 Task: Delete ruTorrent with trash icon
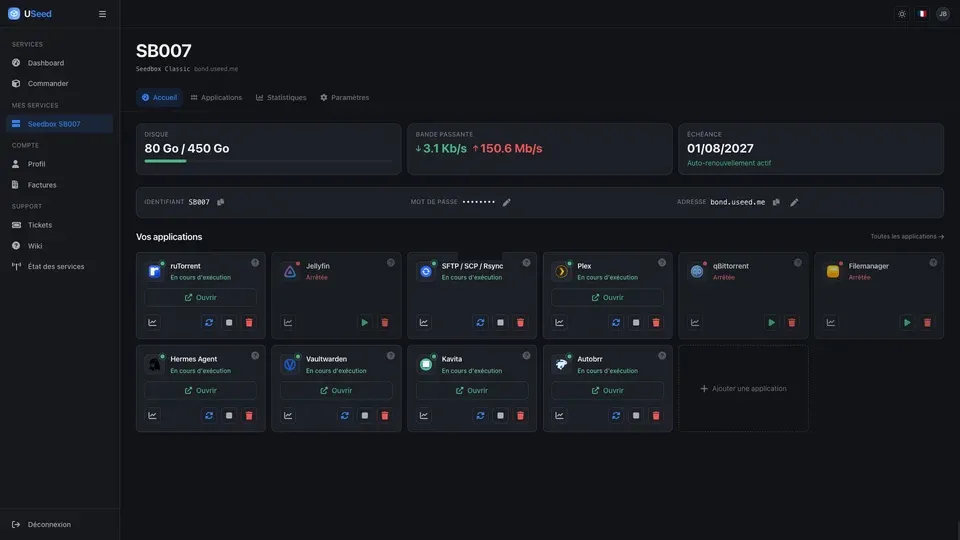249,323
